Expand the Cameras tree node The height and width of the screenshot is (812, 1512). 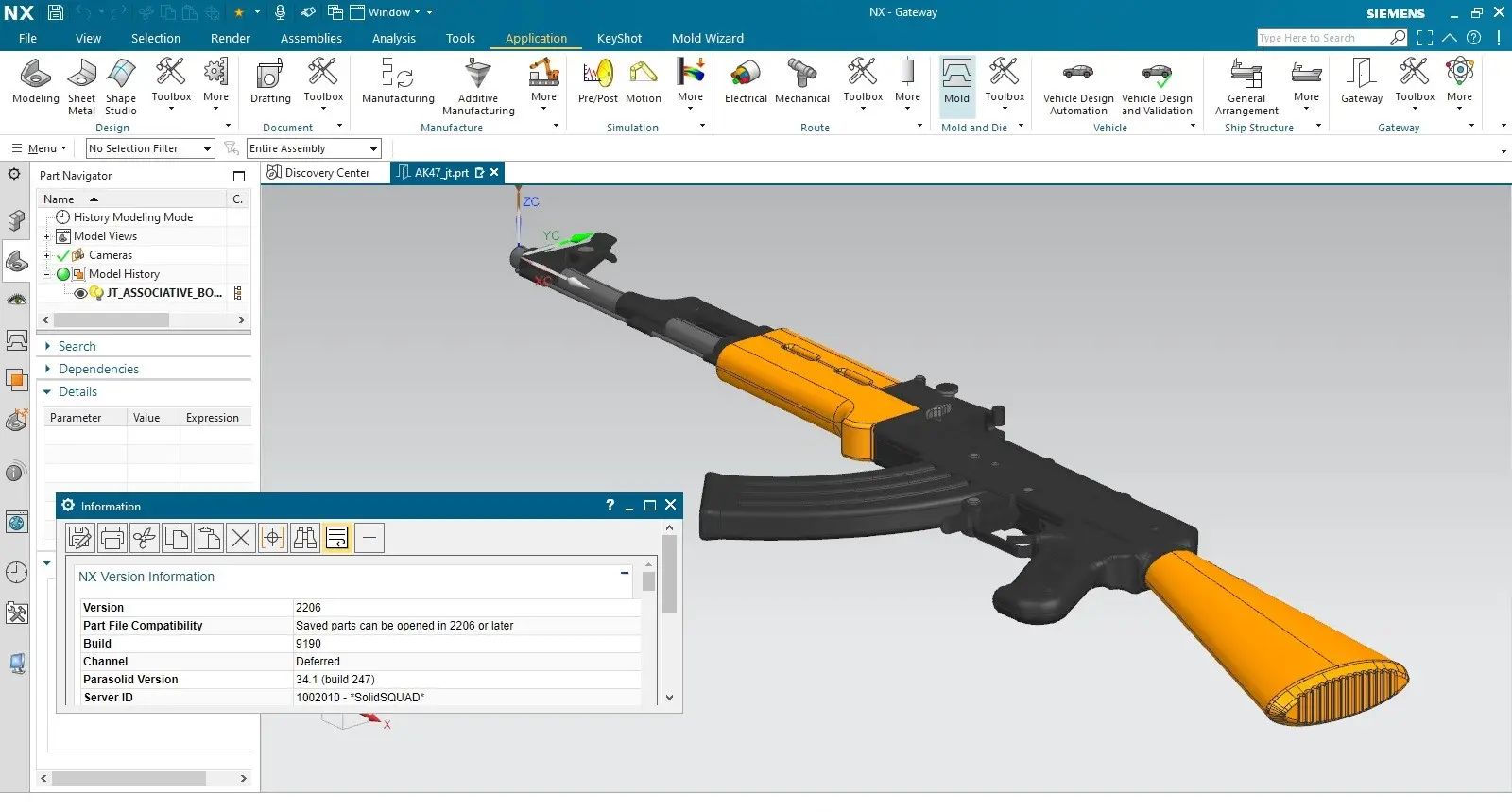pyautogui.click(x=46, y=255)
